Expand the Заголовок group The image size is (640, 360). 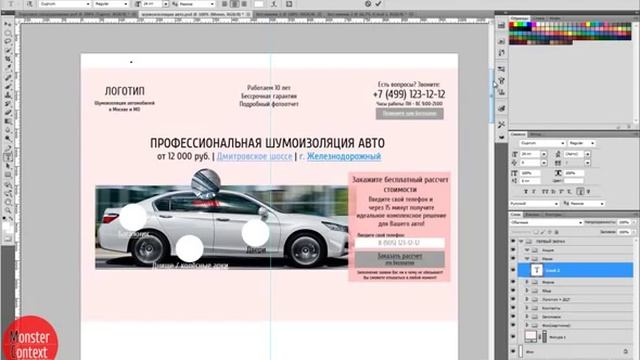[527, 316]
